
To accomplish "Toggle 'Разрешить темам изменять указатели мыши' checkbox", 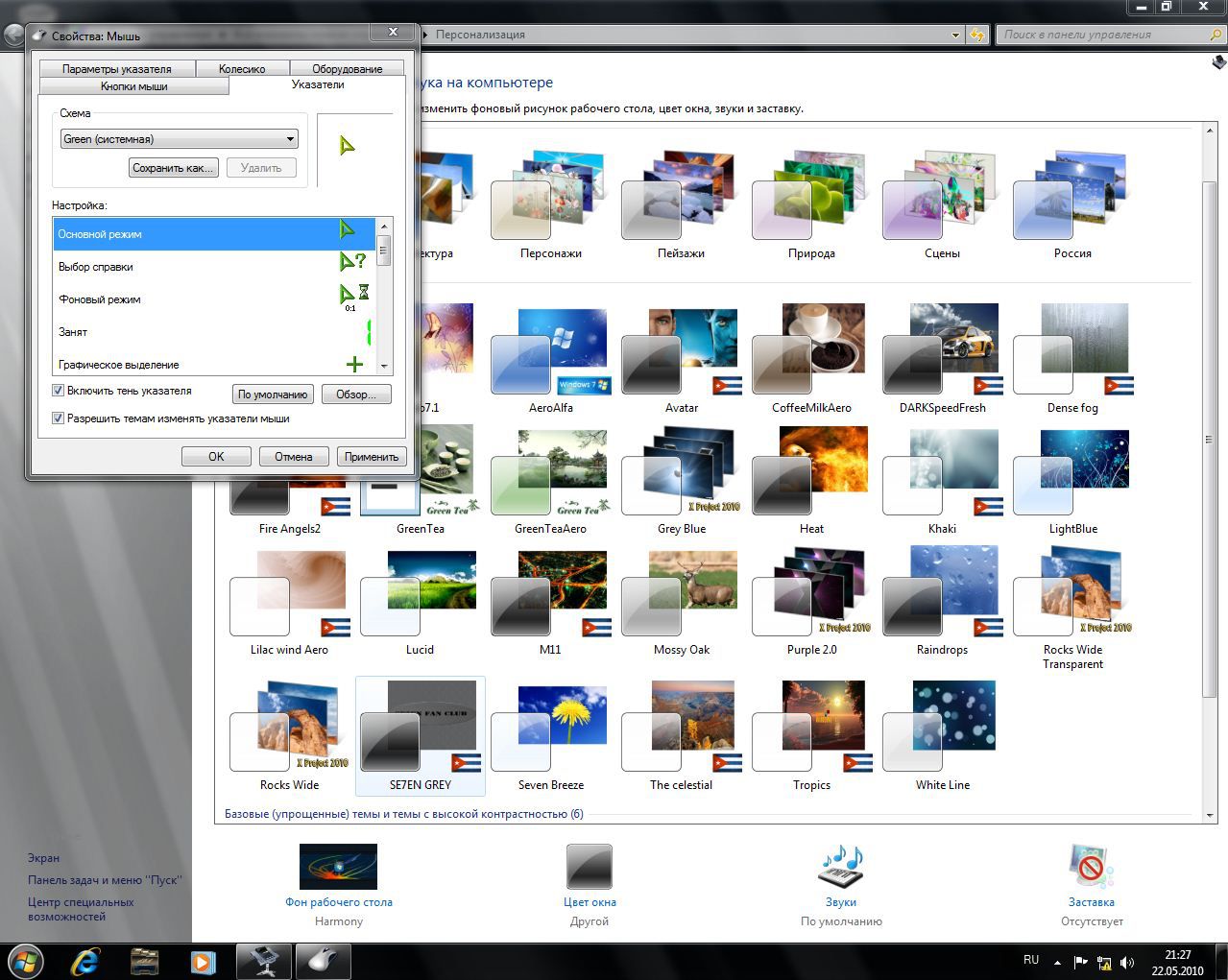I will [x=59, y=418].
